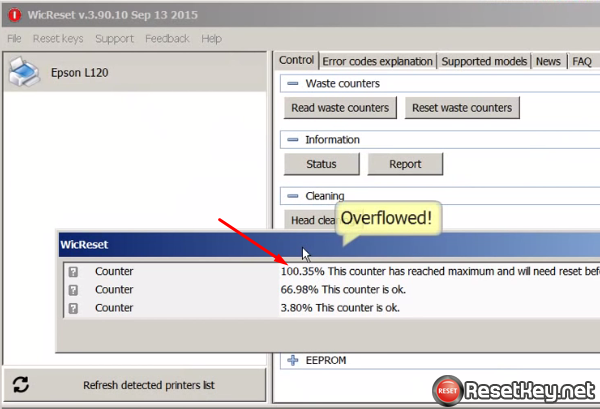Click the Report button

click(x=405, y=164)
